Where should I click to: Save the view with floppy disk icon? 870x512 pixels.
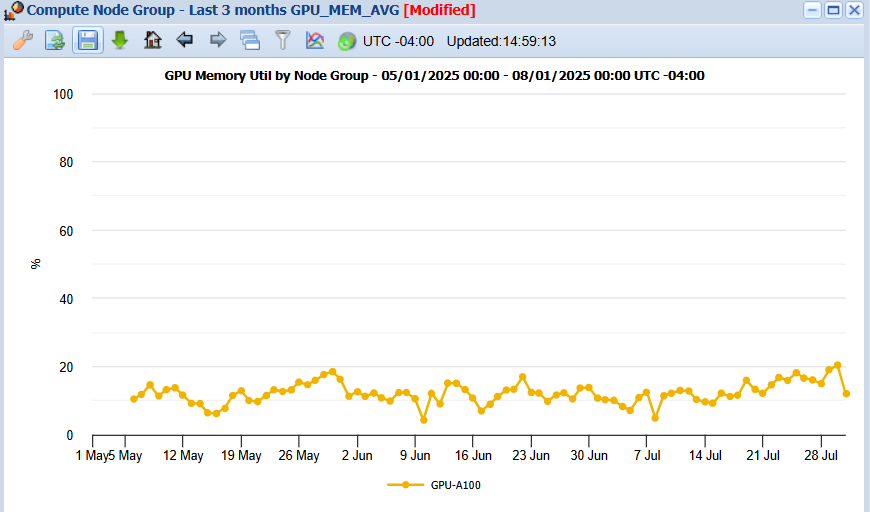(x=88, y=40)
